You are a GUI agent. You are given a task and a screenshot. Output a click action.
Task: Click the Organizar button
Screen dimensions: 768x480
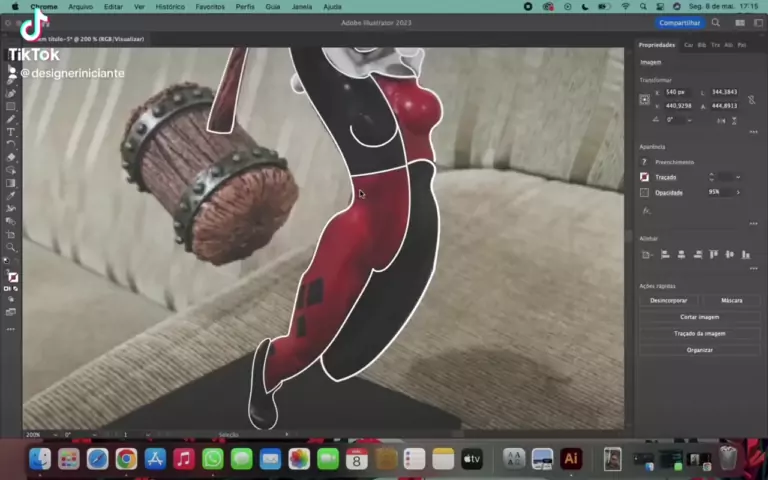pyautogui.click(x=699, y=350)
